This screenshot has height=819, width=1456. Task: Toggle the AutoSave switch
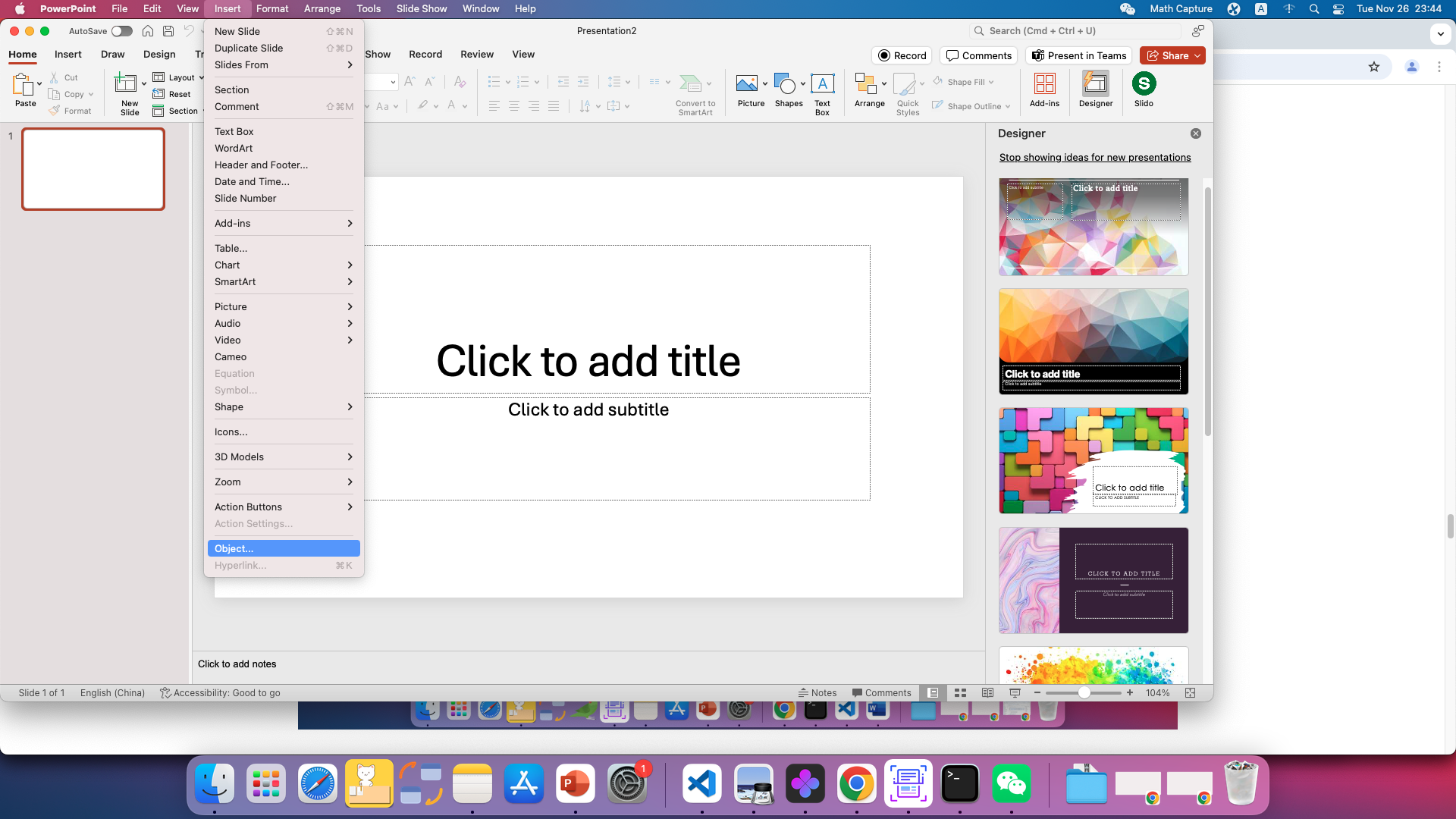pos(121,31)
